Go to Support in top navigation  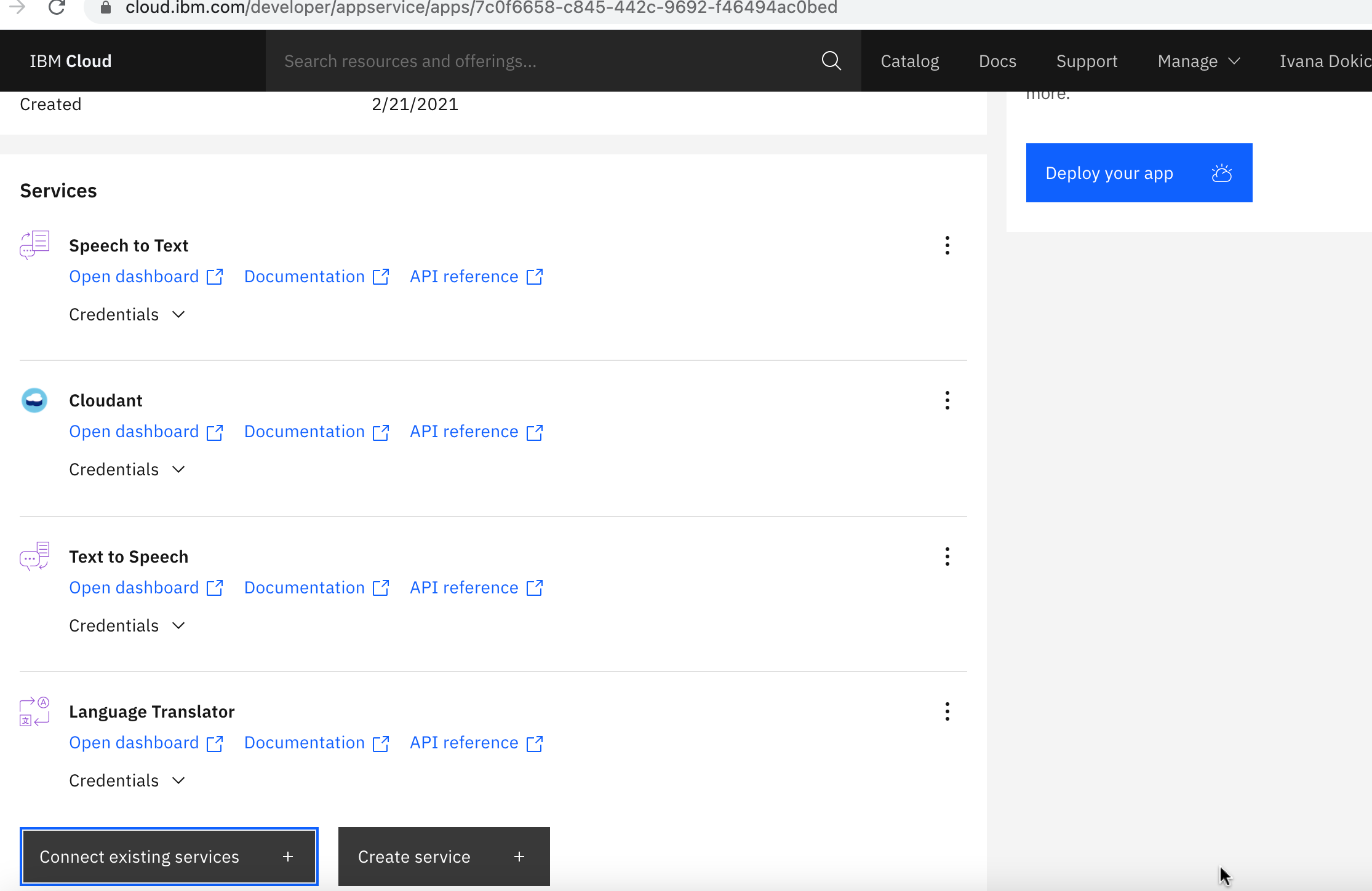point(1087,61)
